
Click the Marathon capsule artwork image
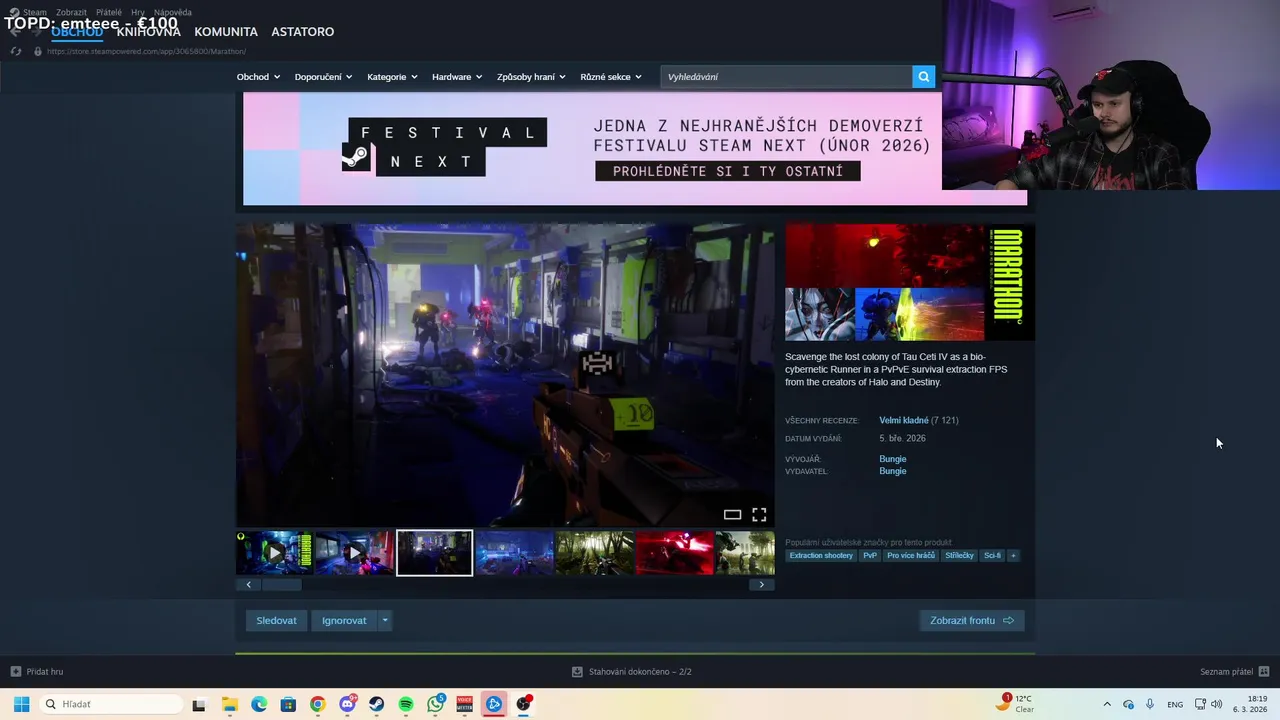tap(910, 282)
